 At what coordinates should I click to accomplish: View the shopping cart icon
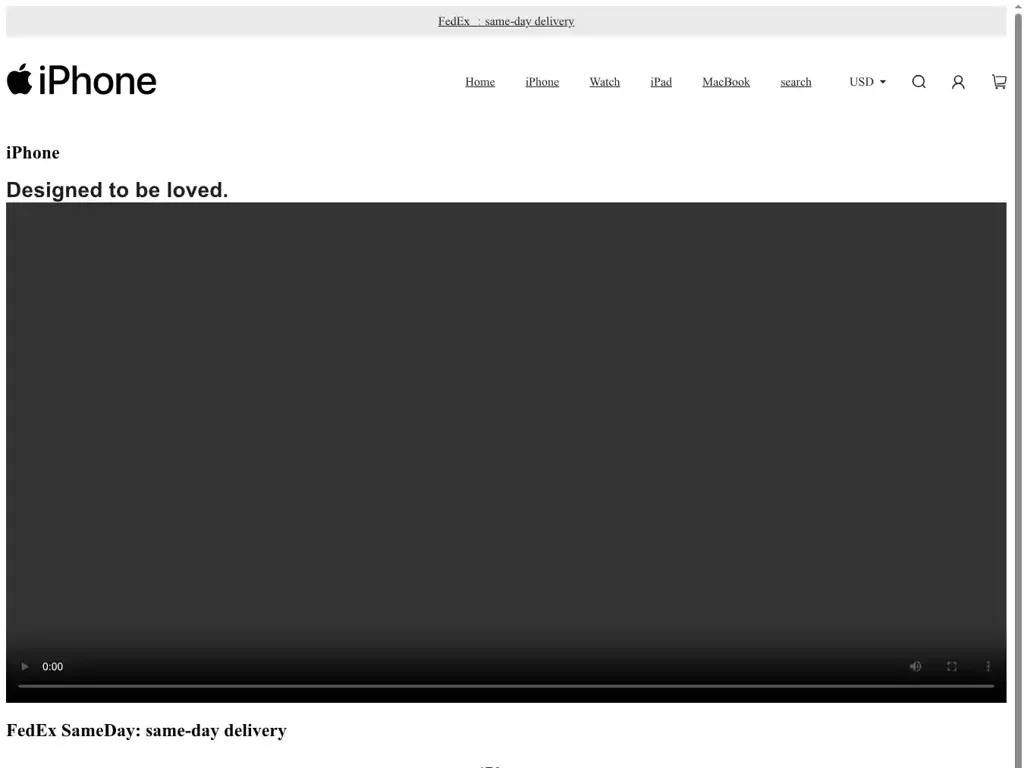(998, 82)
